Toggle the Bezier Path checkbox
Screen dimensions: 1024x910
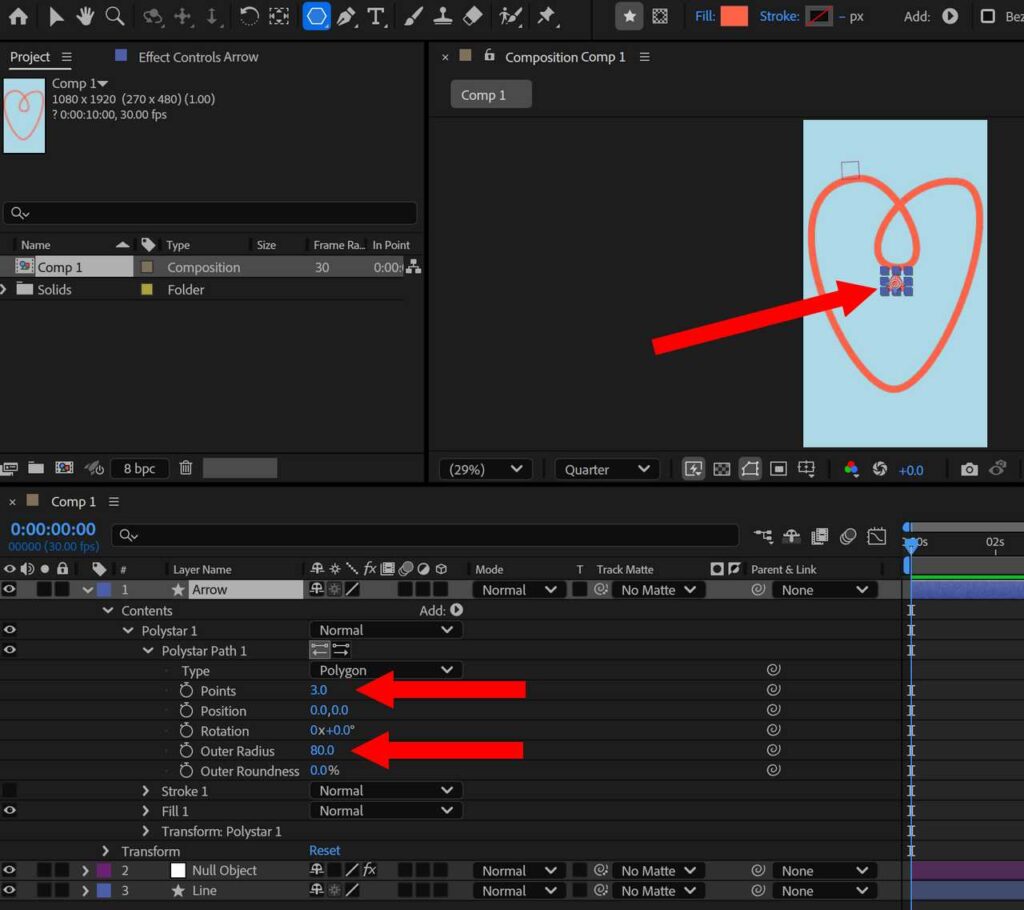988,16
